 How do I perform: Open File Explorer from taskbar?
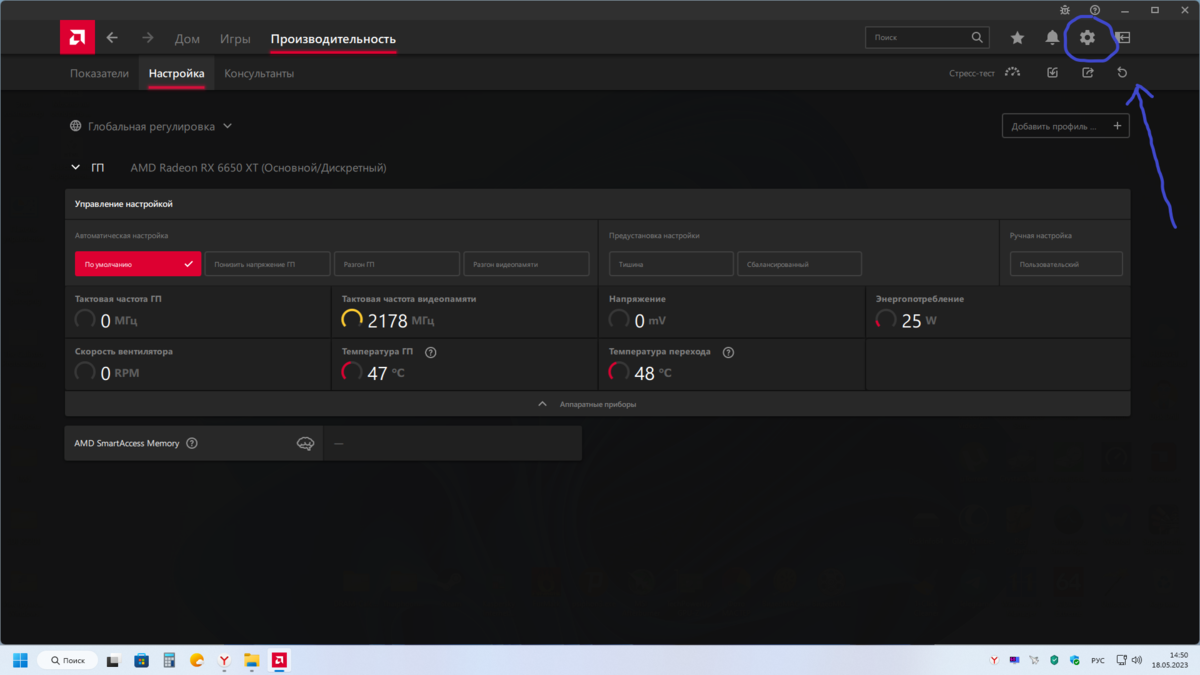(252, 660)
